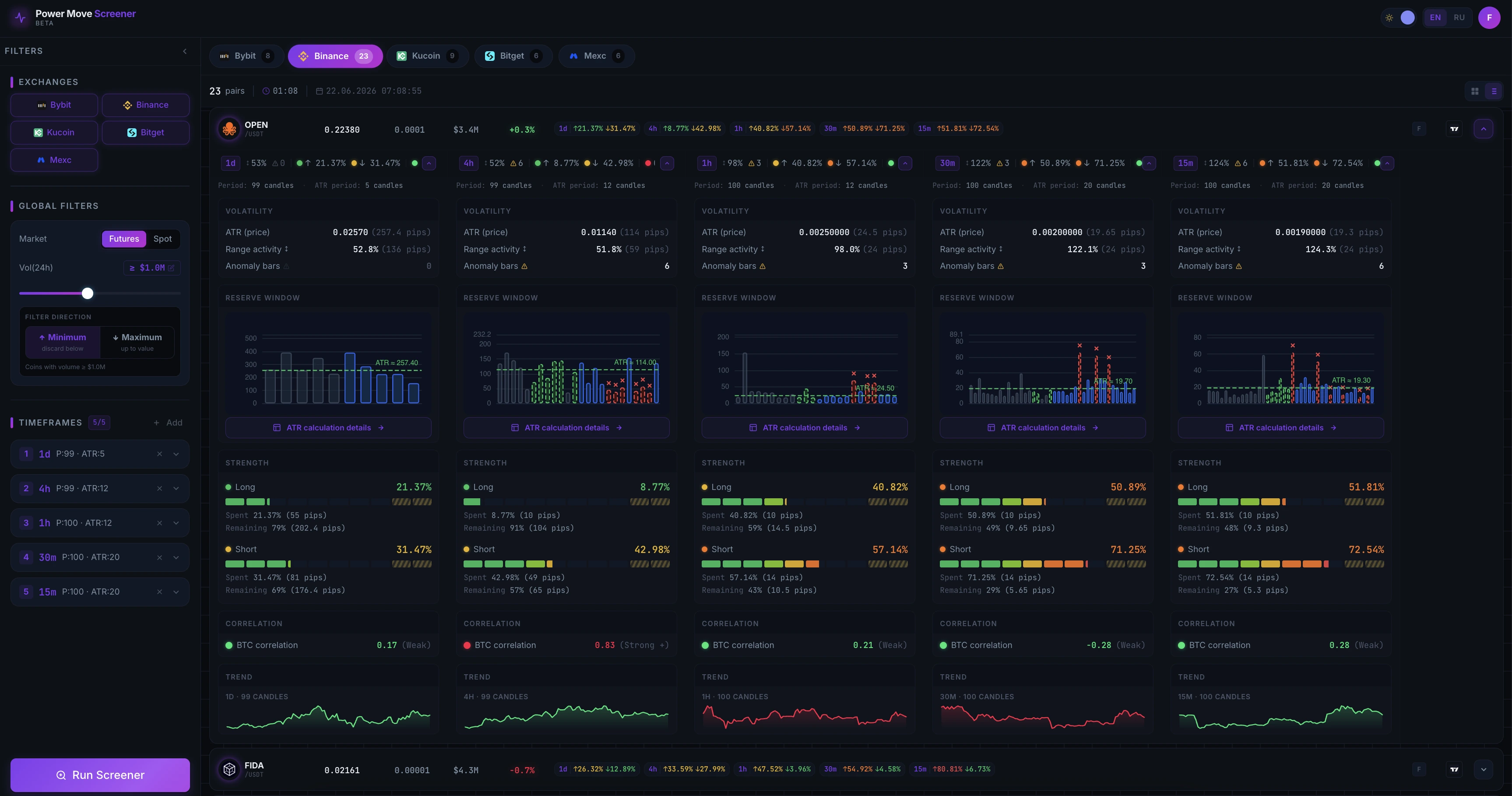Screen dimensions: 1512x796
Task: Toggle the light/dark theme switch knob
Action: 1407,18
